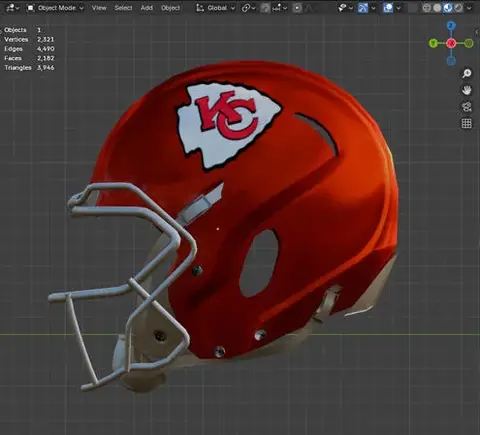Expand the sidebar with the small arrow
Image resolution: width=480 pixels, height=435 pixels.
[x=478, y=32]
